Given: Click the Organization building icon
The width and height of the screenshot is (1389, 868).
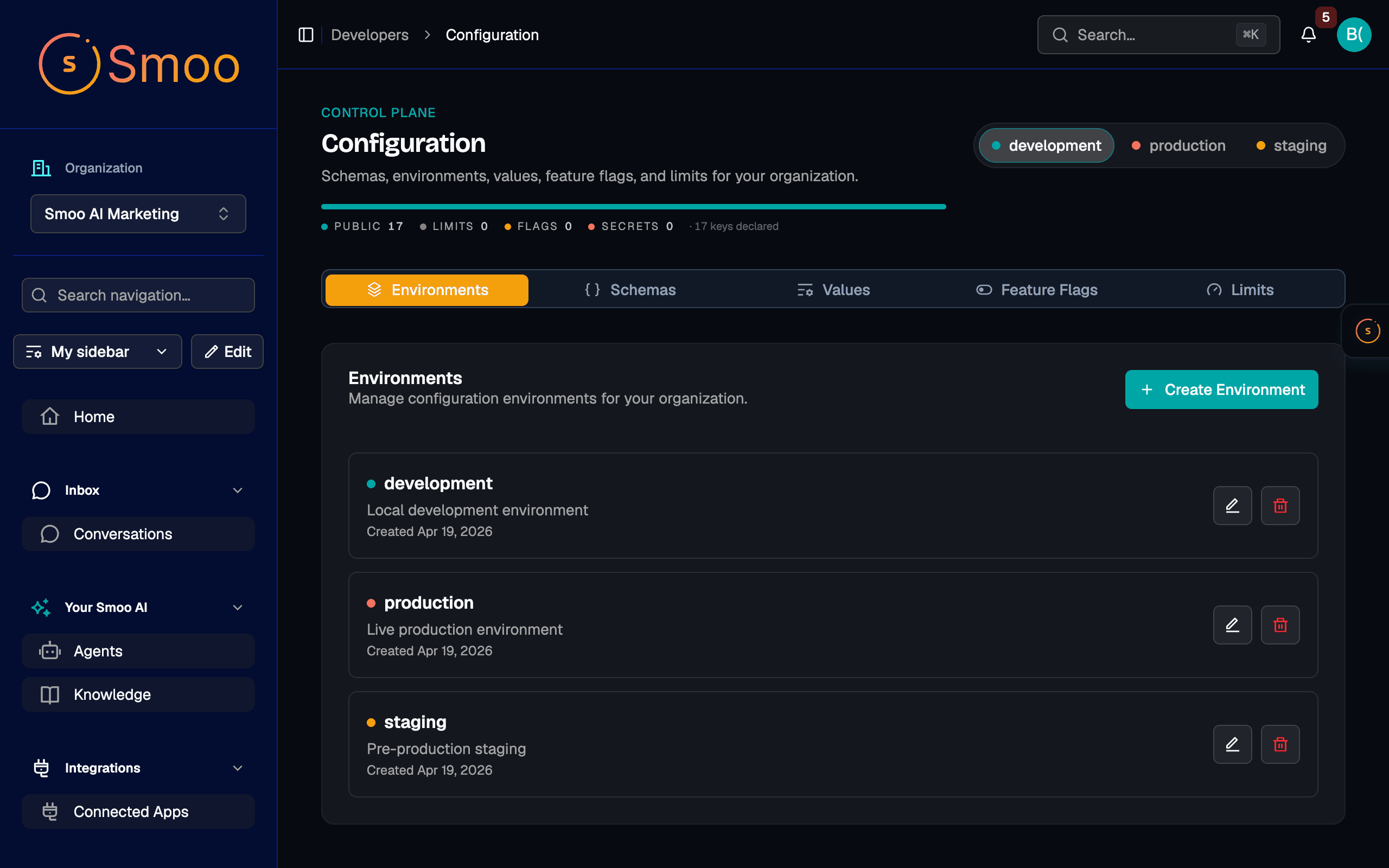Looking at the screenshot, I should pos(41,168).
